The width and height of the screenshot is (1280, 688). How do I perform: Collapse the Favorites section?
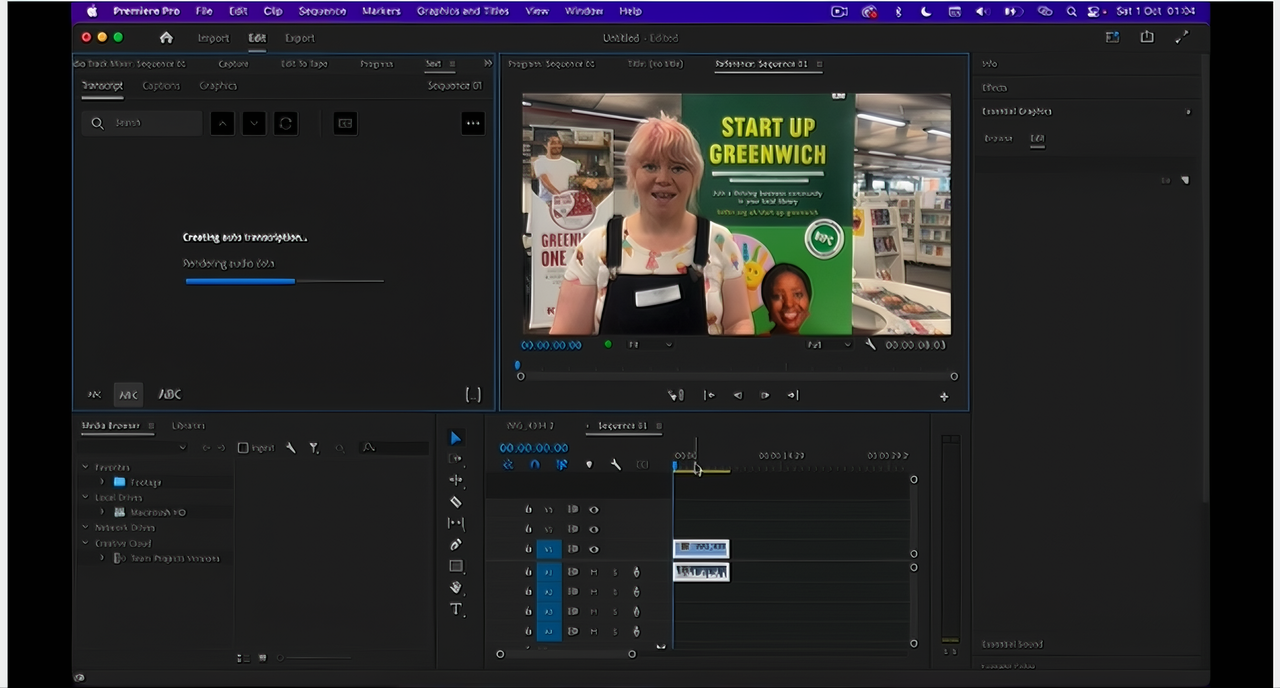[x=86, y=467]
